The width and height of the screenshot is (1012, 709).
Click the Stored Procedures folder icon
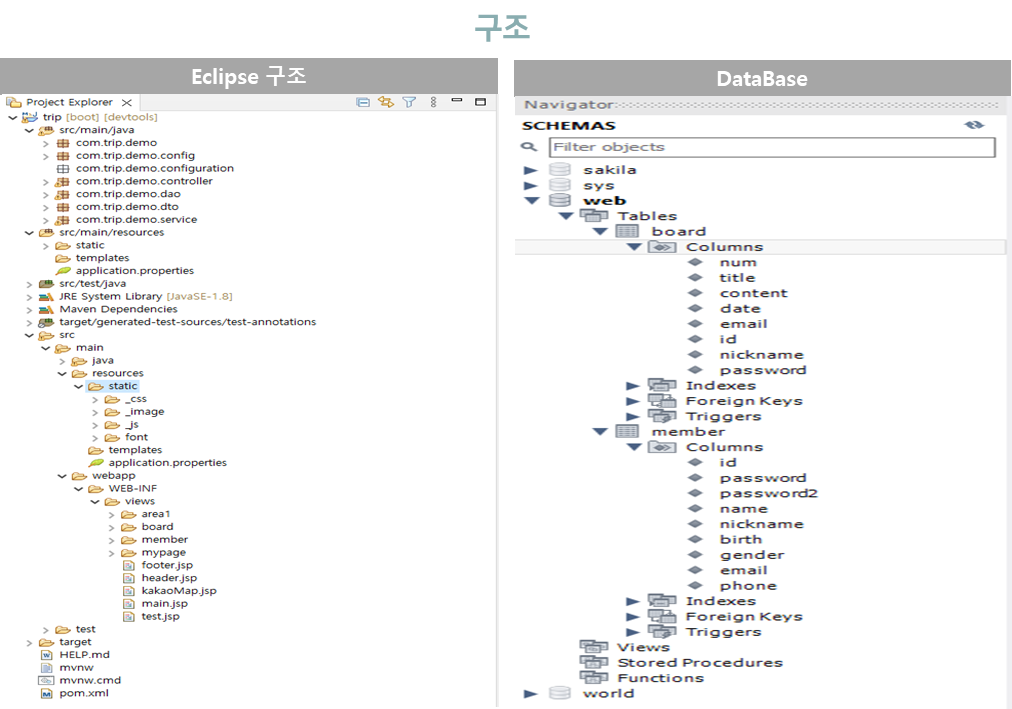(594, 663)
